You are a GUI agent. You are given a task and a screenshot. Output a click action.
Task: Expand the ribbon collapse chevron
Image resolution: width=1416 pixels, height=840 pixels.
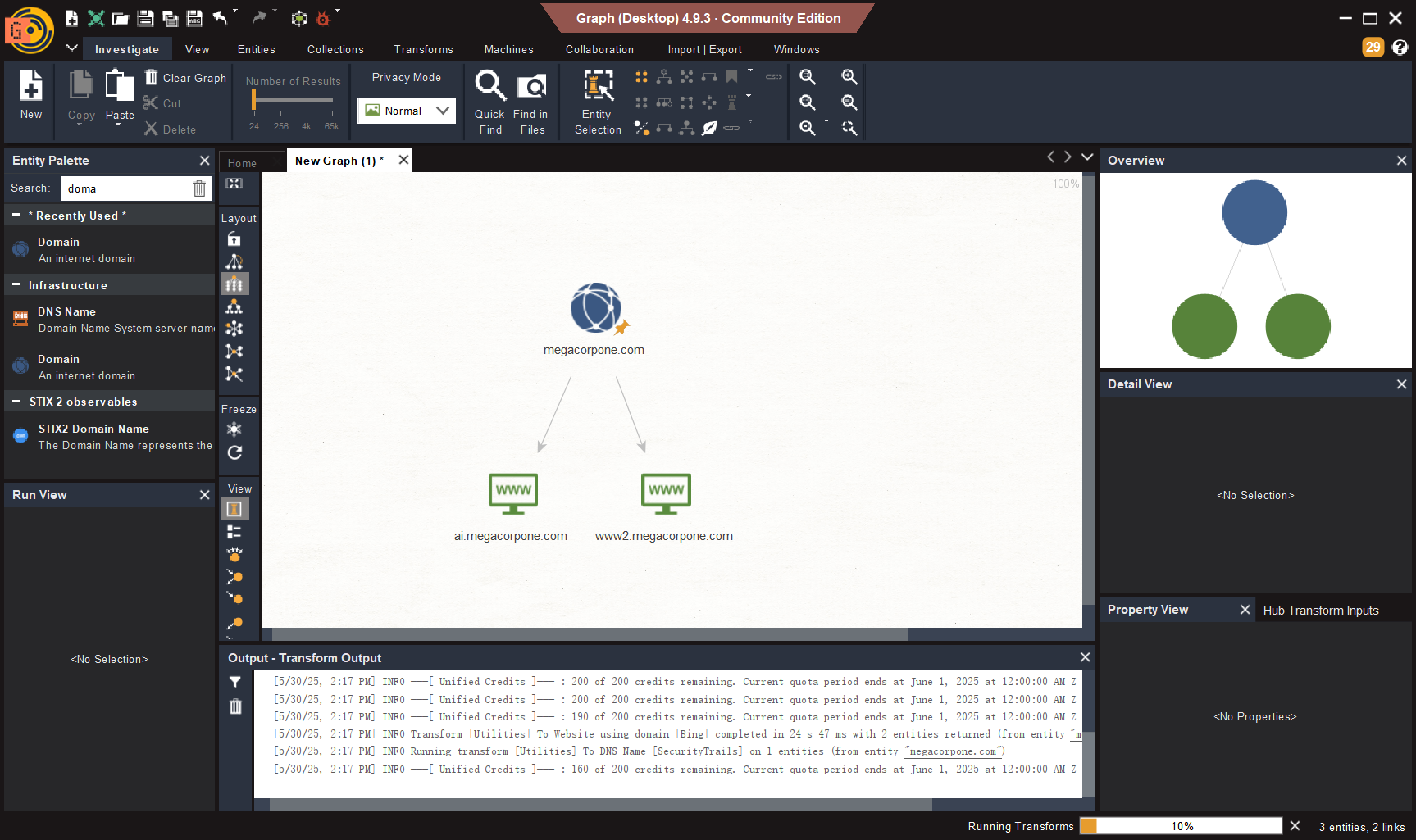[72, 48]
